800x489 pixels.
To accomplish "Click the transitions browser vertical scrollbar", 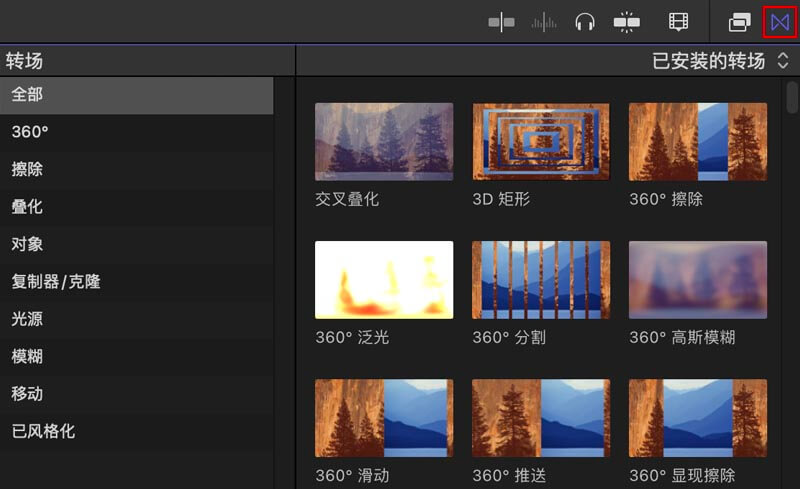I will [792, 97].
